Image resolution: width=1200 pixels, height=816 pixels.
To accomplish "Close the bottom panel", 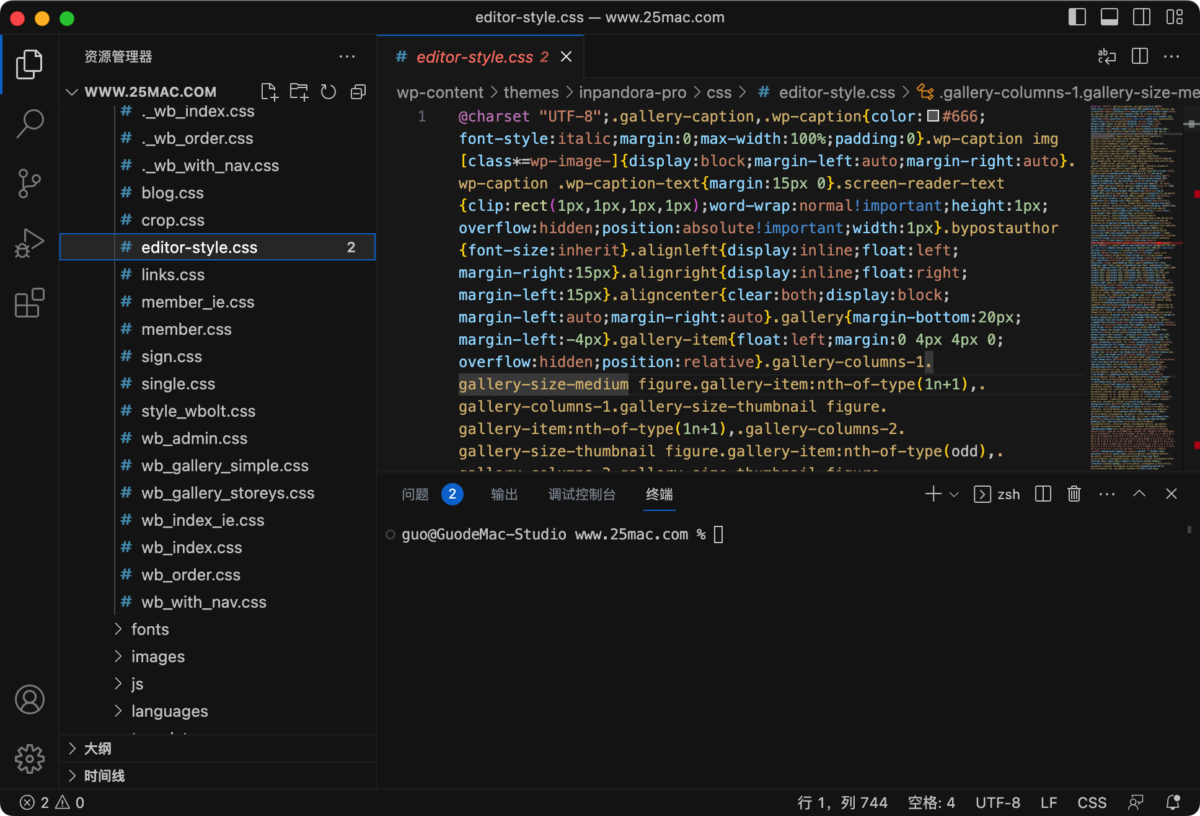I will click(1172, 494).
